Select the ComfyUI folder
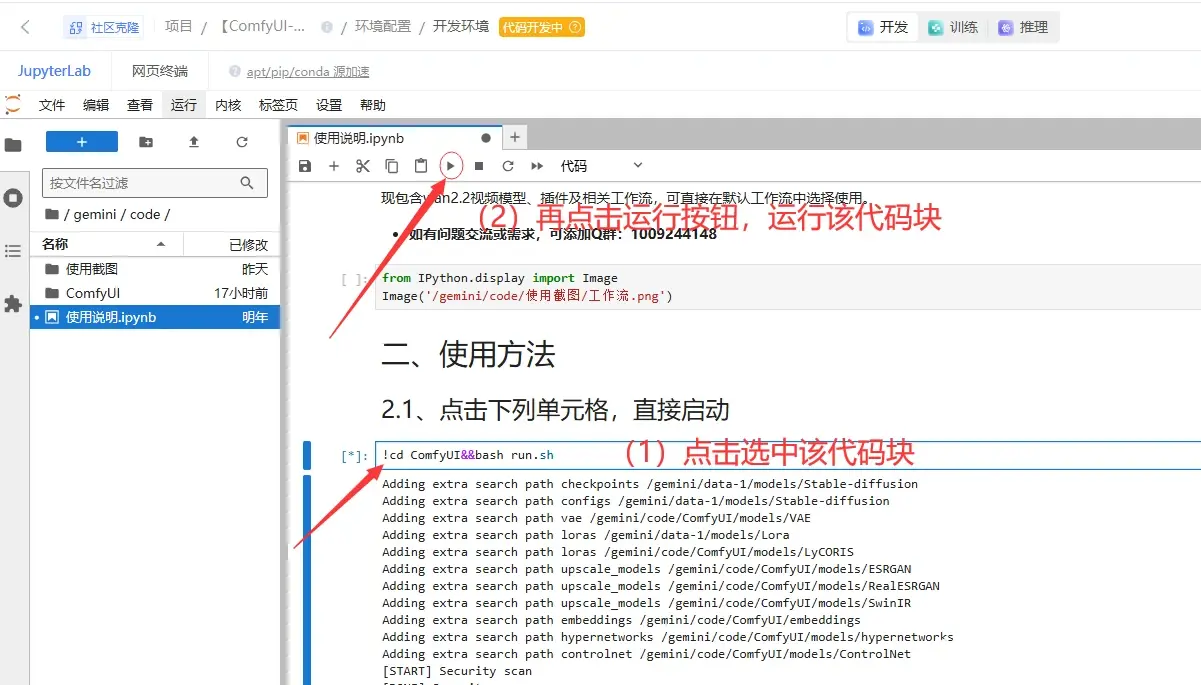Image resolution: width=1201 pixels, height=685 pixels. point(155,293)
